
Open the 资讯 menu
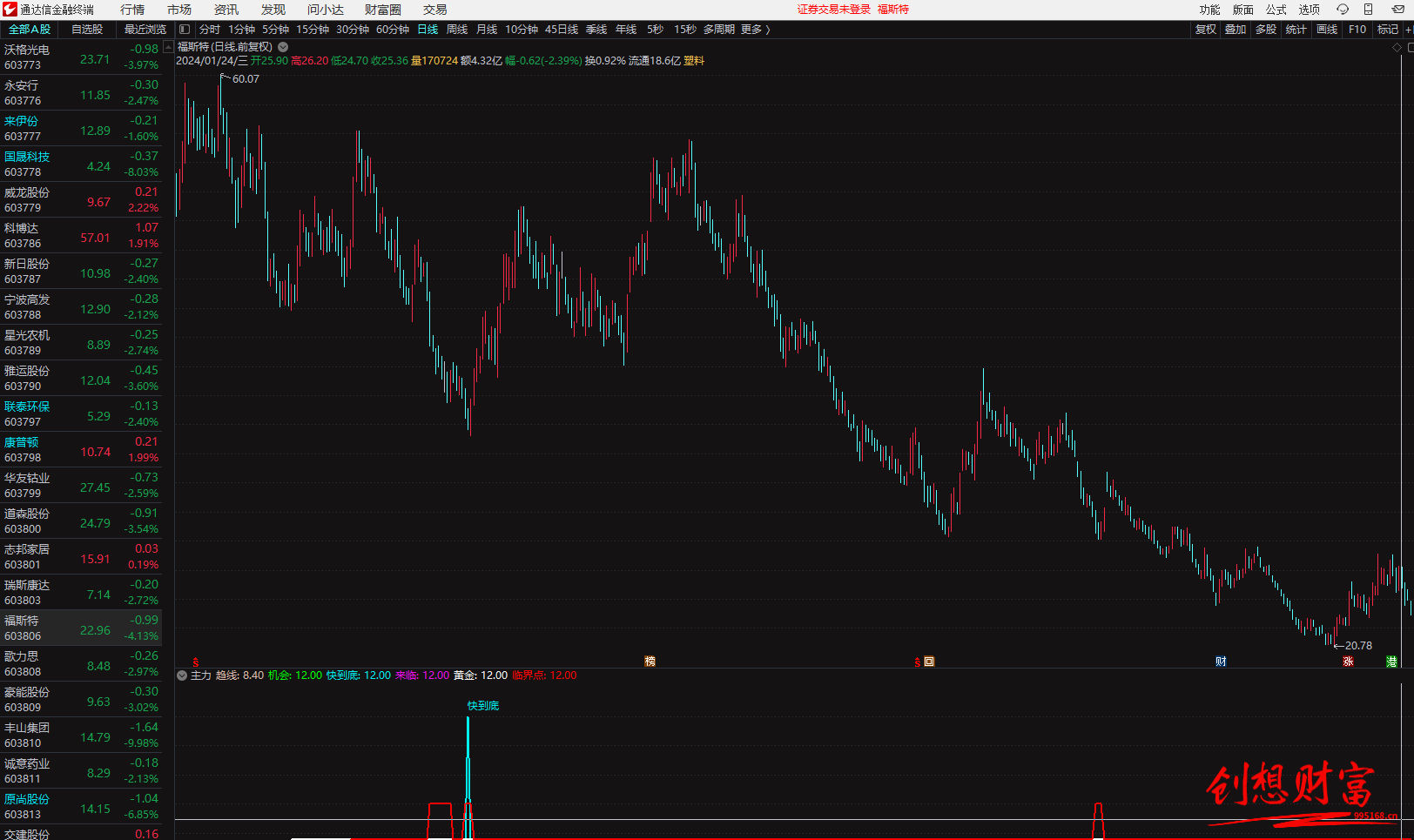click(226, 10)
